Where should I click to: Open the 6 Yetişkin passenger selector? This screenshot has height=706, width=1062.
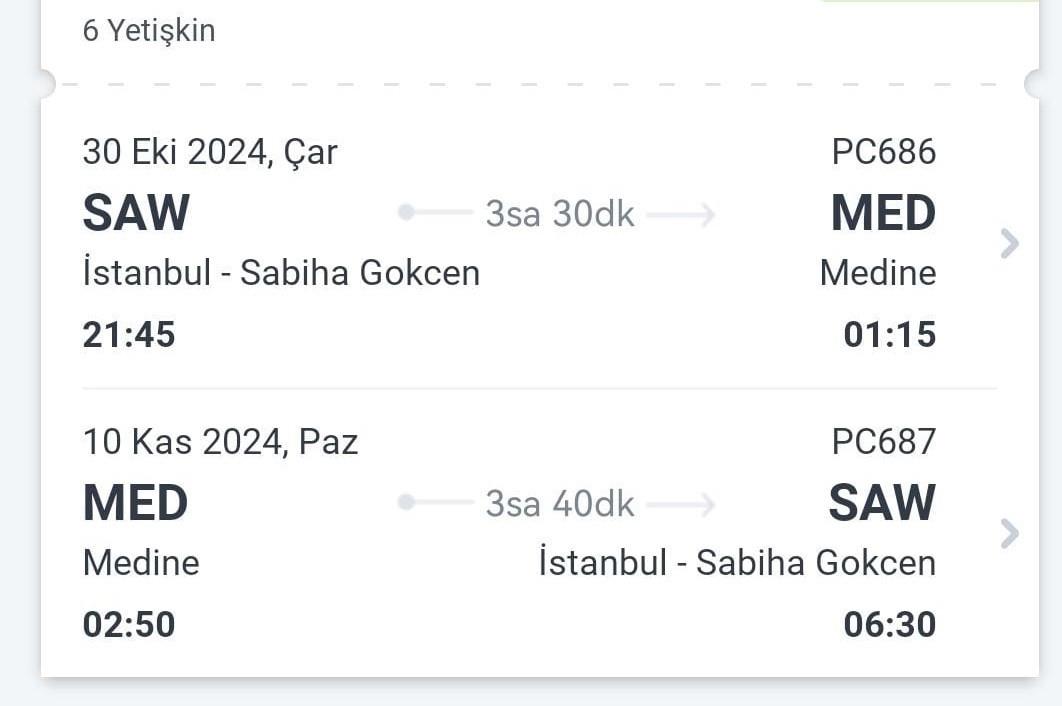click(x=148, y=30)
